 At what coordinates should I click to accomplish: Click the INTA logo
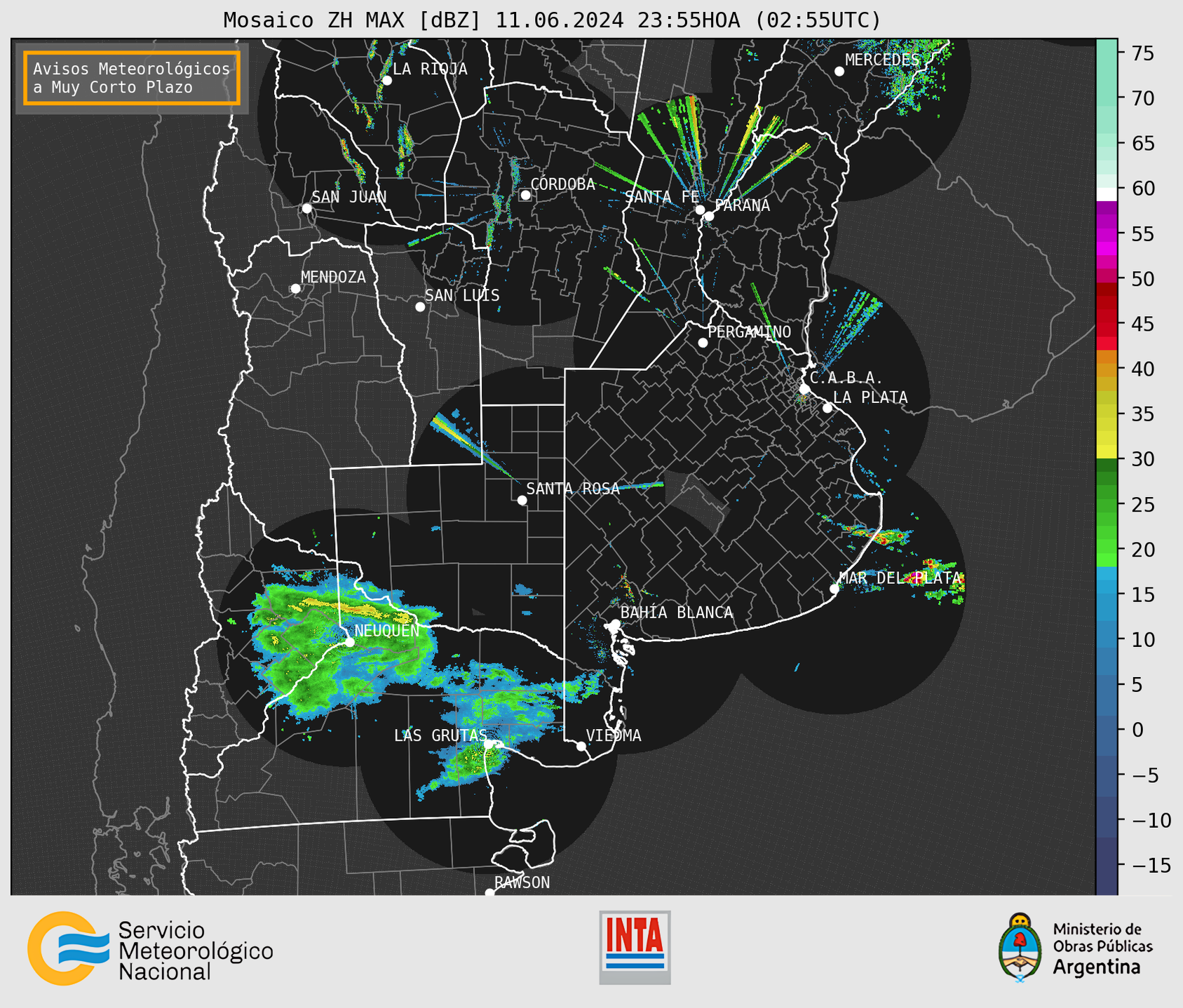click(635, 947)
